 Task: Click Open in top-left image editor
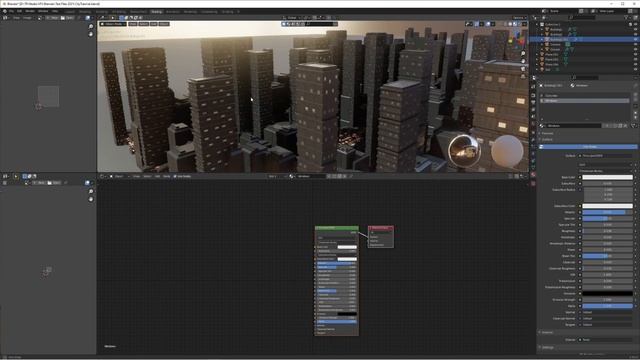[x=67, y=18]
